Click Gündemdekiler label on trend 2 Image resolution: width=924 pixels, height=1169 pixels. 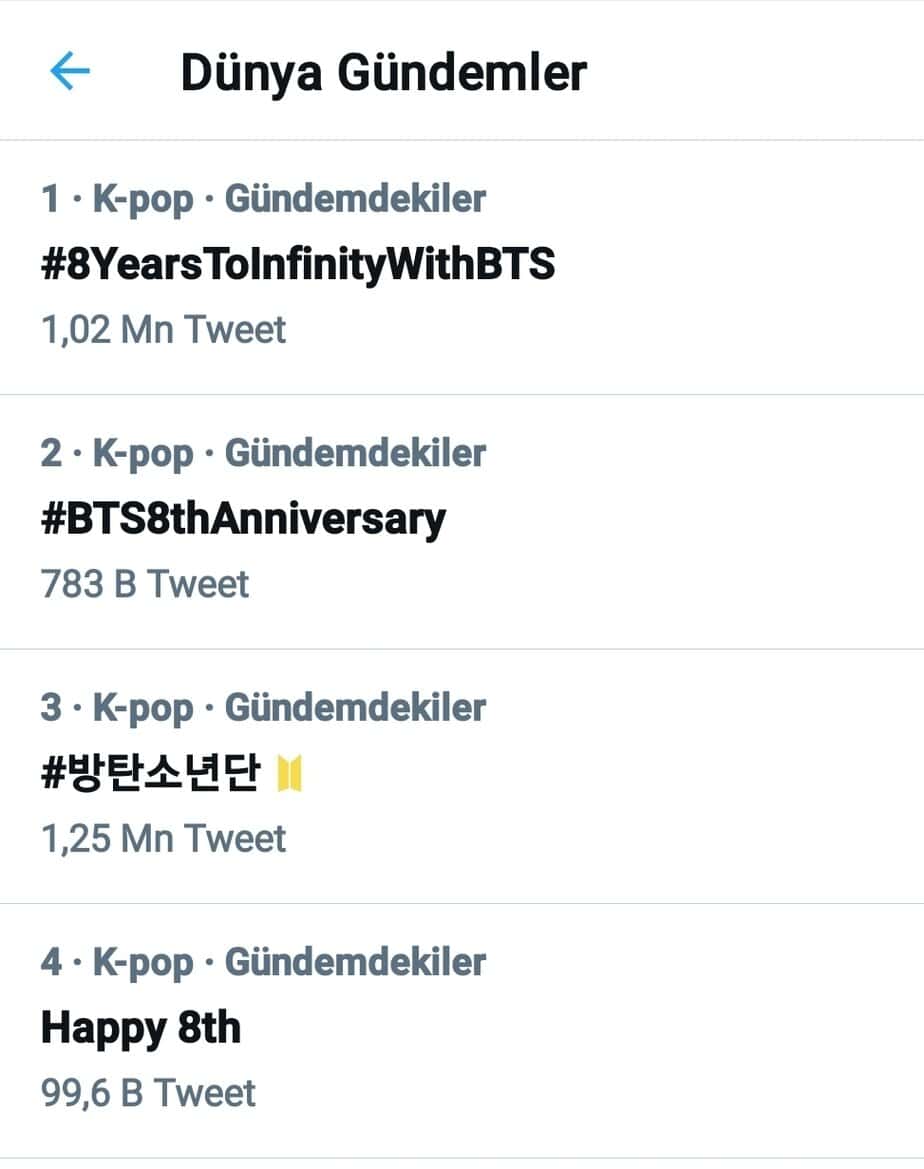(x=355, y=453)
